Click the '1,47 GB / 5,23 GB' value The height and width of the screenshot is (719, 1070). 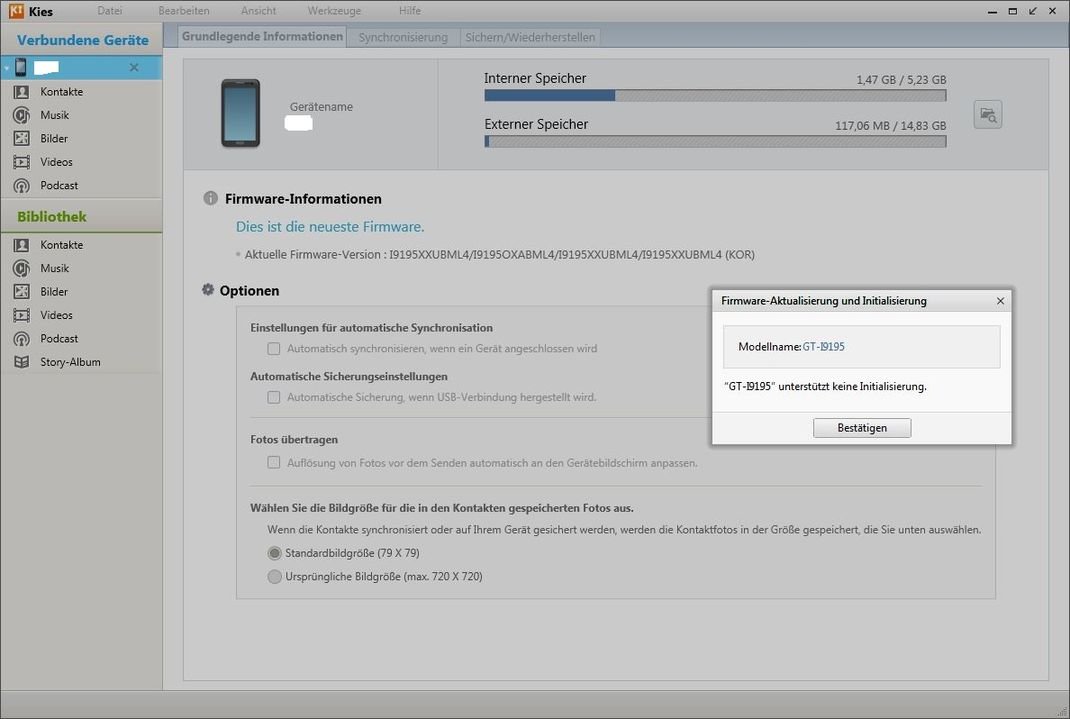(901, 80)
